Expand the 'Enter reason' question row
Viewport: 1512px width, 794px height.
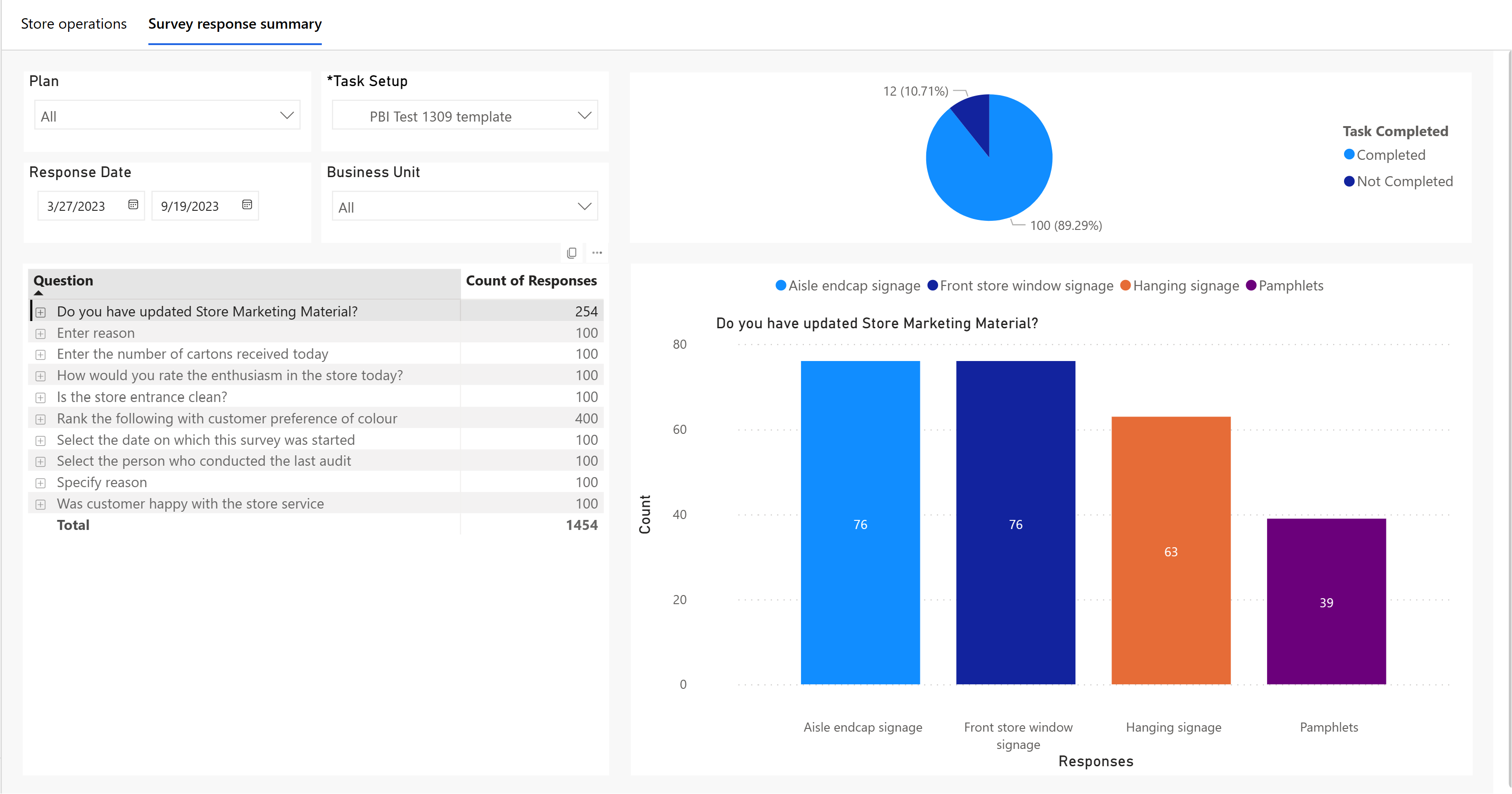pyautogui.click(x=41, y=334)
